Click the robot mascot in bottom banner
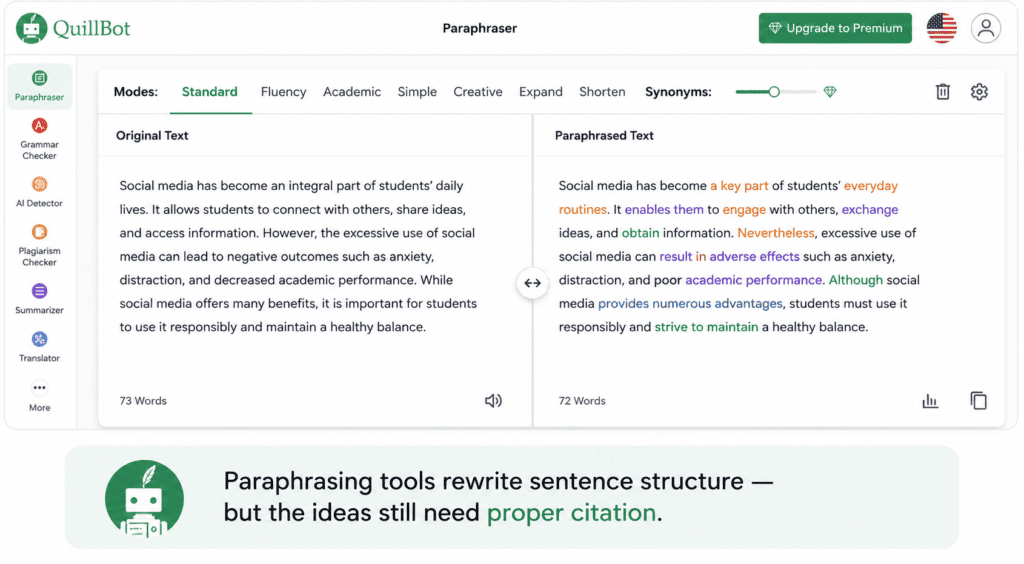This screenshot has width=1024, height=564. (144, 499)
